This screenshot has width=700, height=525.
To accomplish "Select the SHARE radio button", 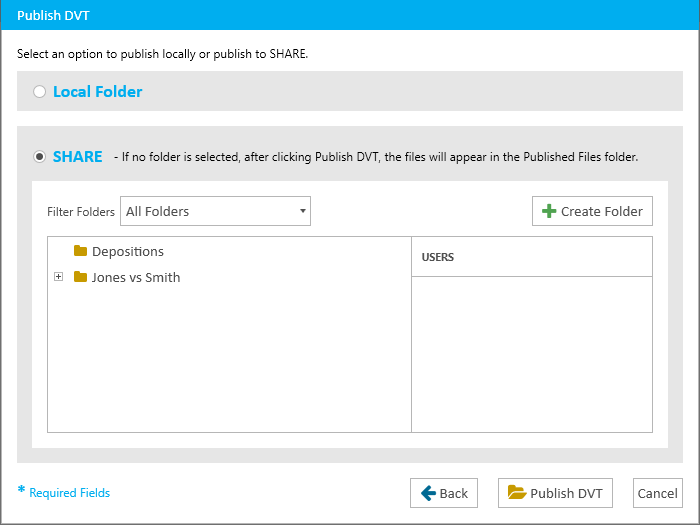I will point(39,157).
